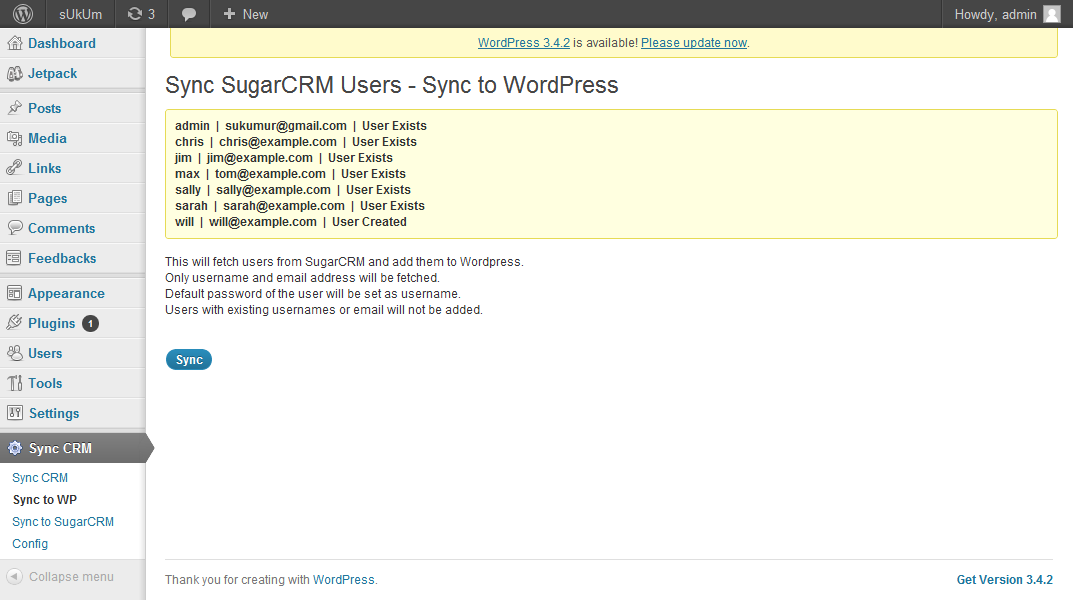Click the Posts pushpin icon
This screenshot has height=601, width=1073.
(14, 108)
